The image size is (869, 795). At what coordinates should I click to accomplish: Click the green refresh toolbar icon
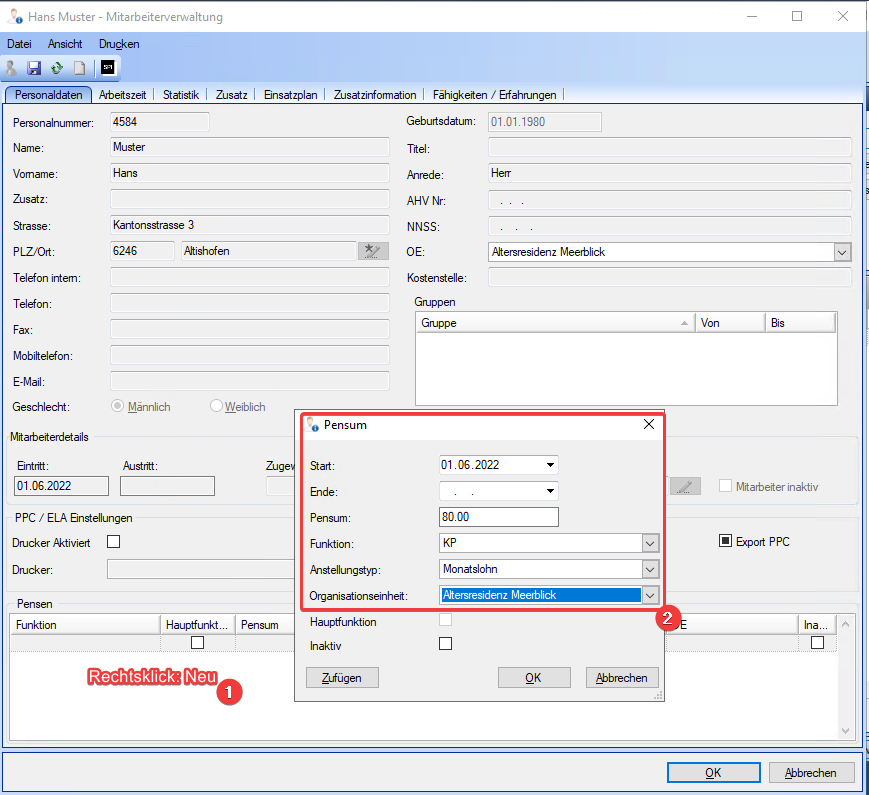[x=57, y=68]
